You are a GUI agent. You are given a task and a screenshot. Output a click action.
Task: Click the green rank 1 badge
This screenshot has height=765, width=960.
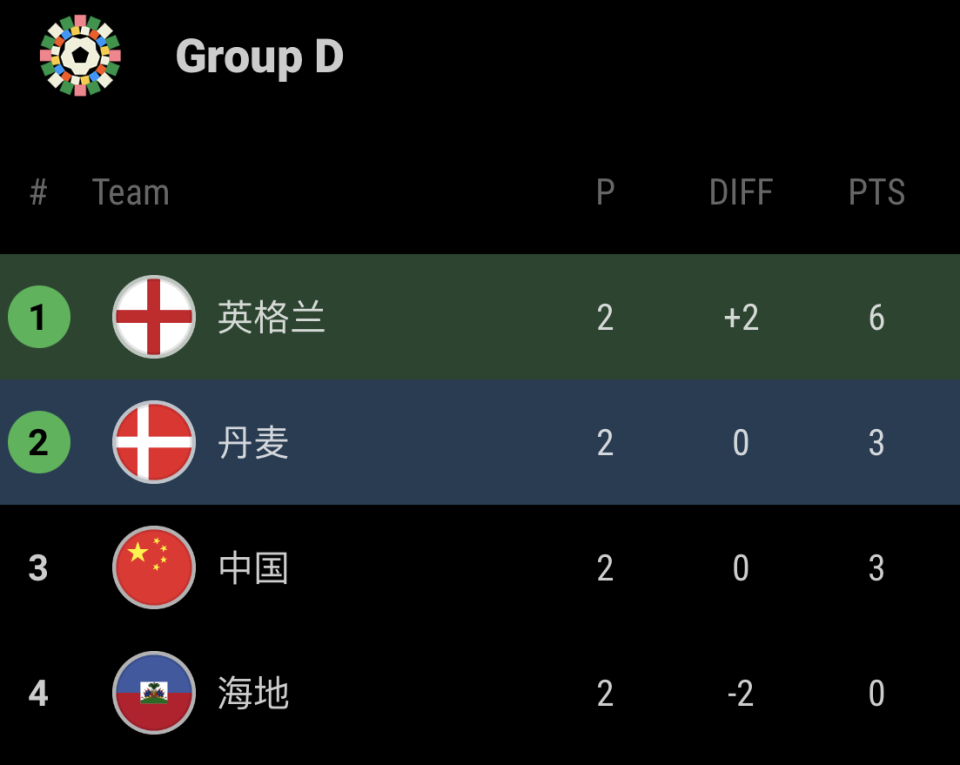[39, 317]
